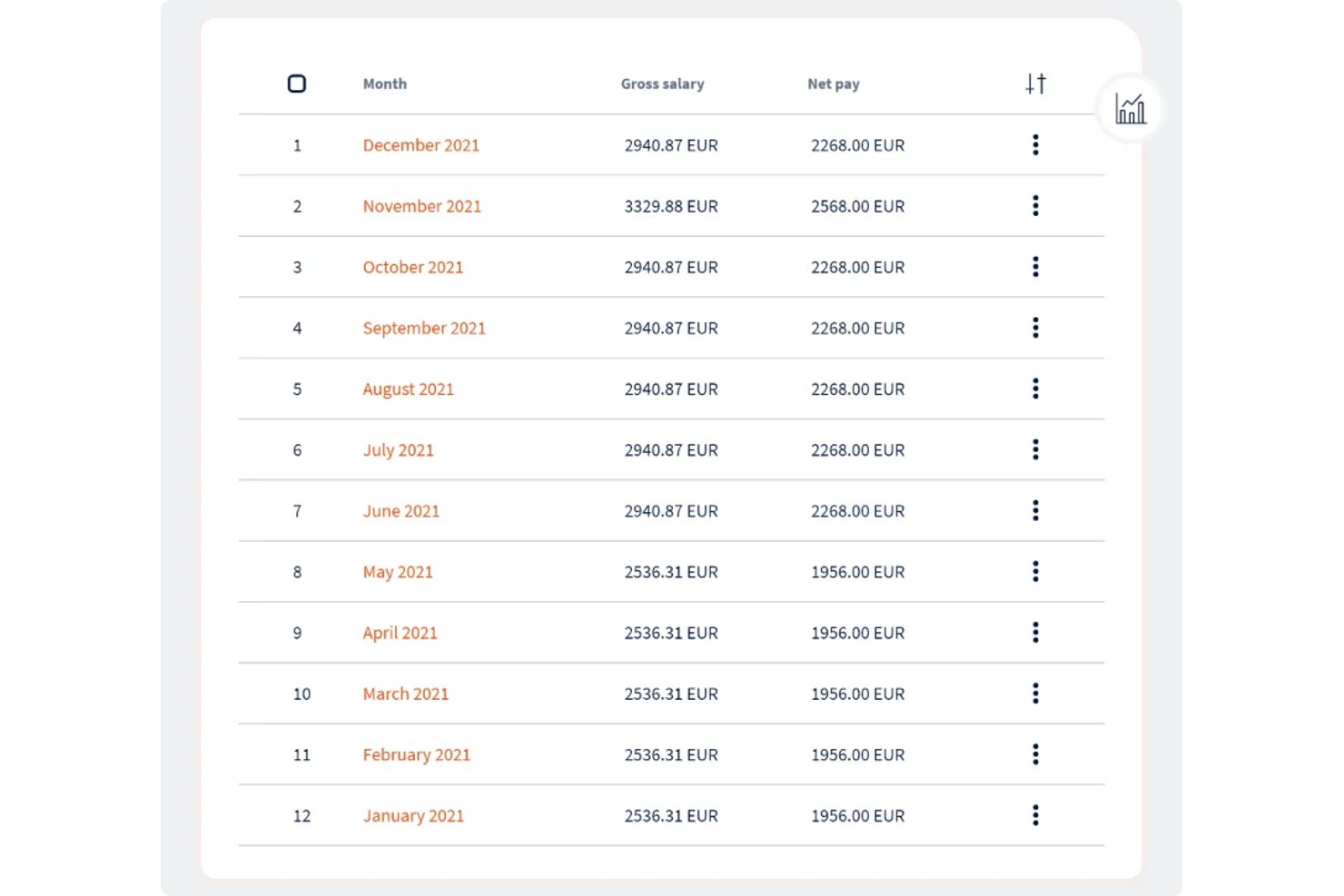Click the sort arrows icon in header
Screen dimensions: 1344x896
click(x=1035, y=84)
